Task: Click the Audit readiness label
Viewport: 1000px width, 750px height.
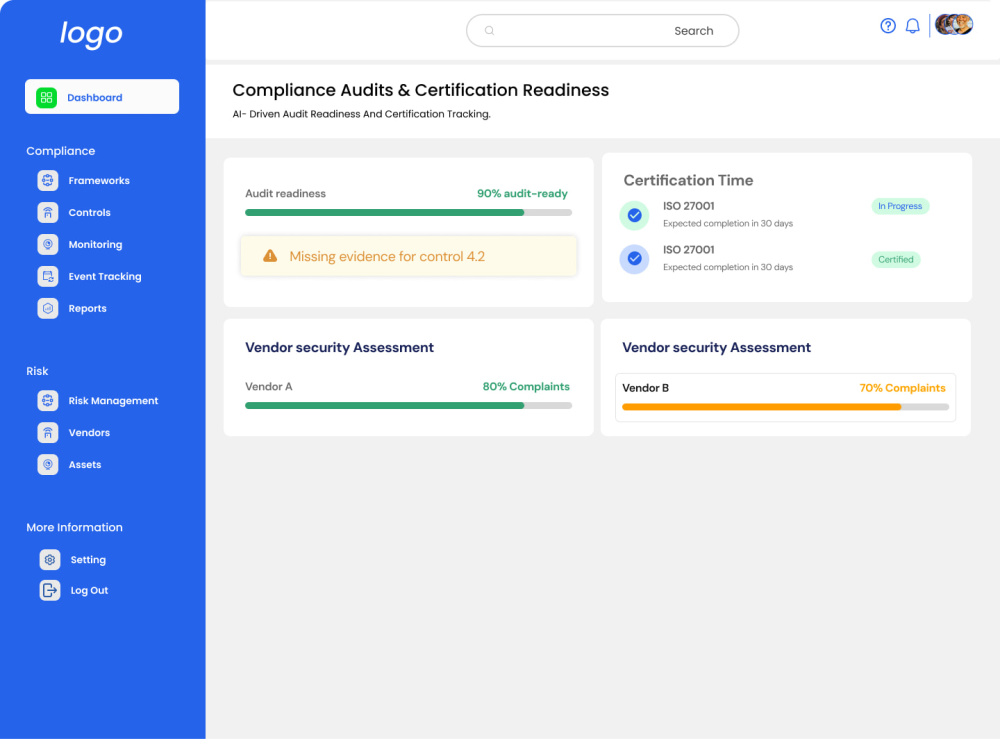Action: [285, 193]
